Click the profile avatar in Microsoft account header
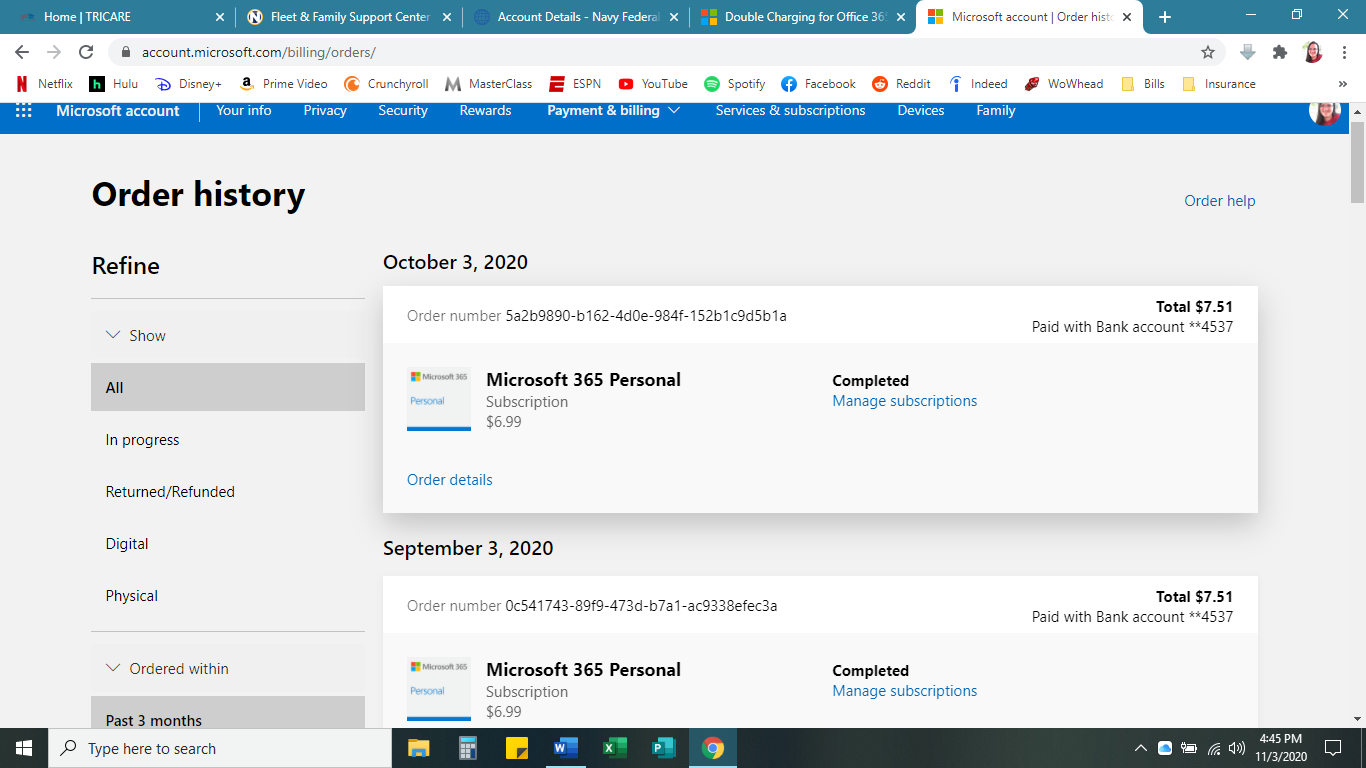Viewport: 1366px width, 768px height. [1325, 112]
